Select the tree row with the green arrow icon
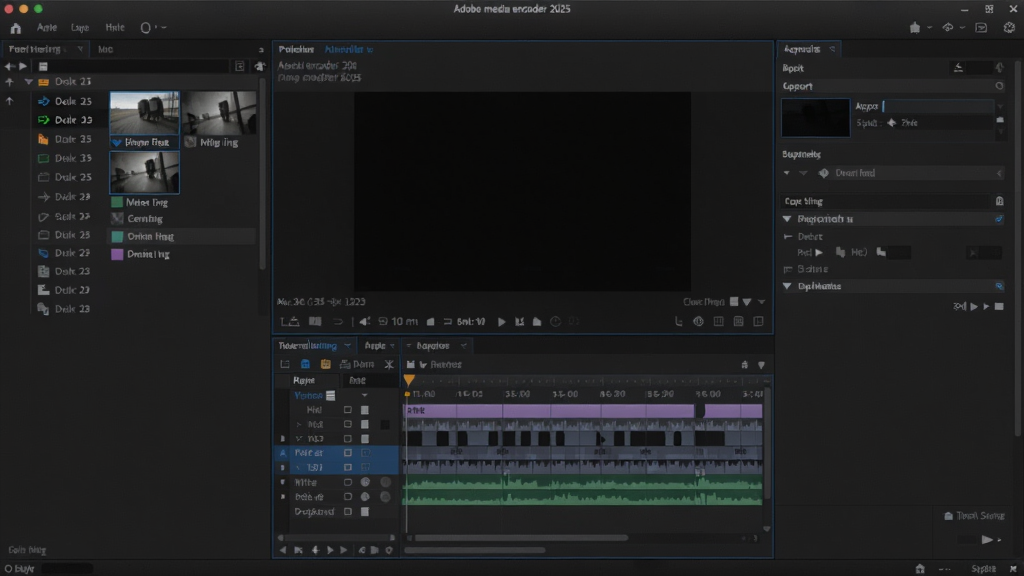Viewport: 1024px width, 576px height. (x=65, y=120)
